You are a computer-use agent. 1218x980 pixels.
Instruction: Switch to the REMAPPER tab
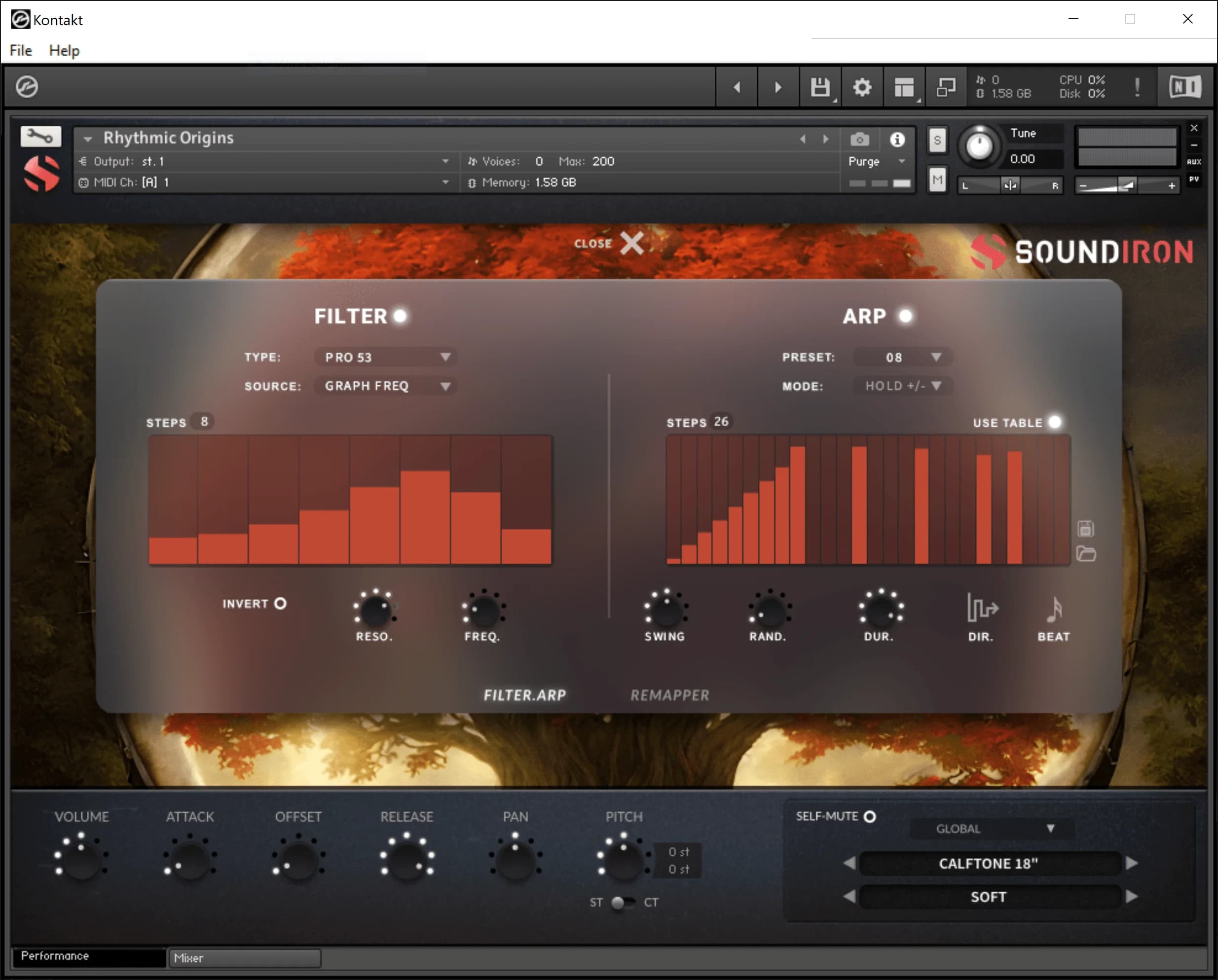click(x=669, y=695)
